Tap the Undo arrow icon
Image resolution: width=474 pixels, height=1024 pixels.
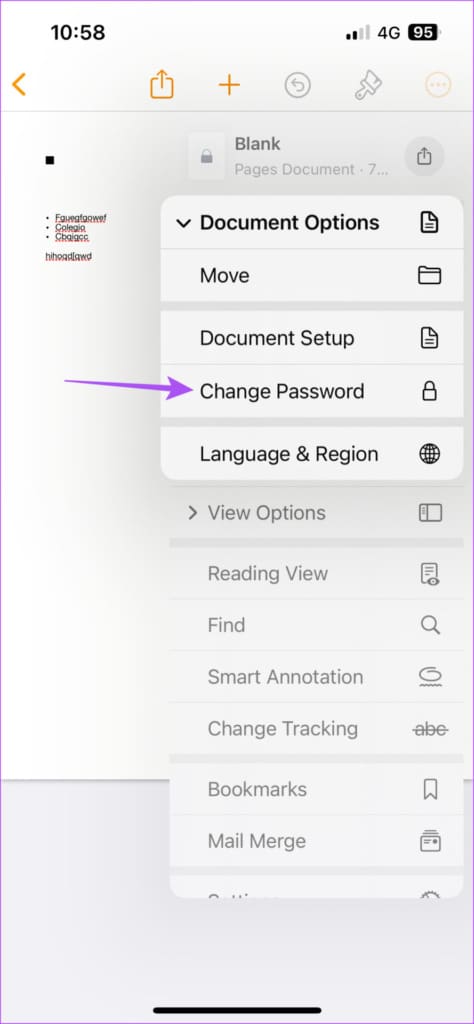click(x=298, y=85)
